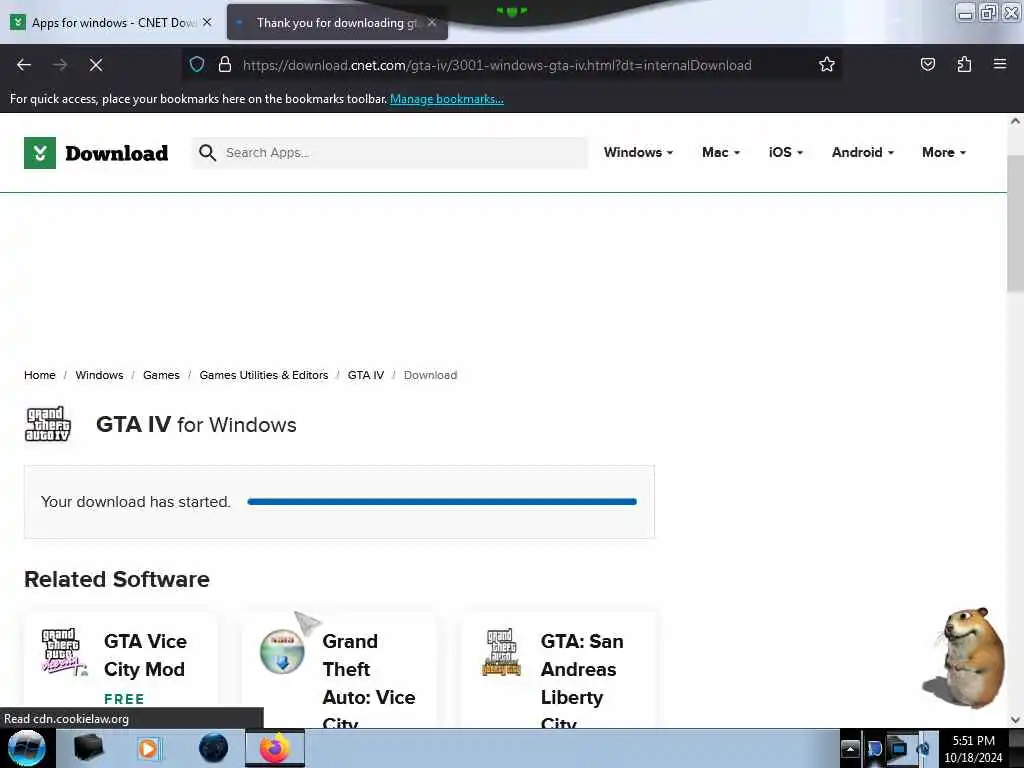Open Games Utilities & Editors breadcrumb
Image resolution: width=1024 pixels, height=768 pixels.
[x=264, y=375]
